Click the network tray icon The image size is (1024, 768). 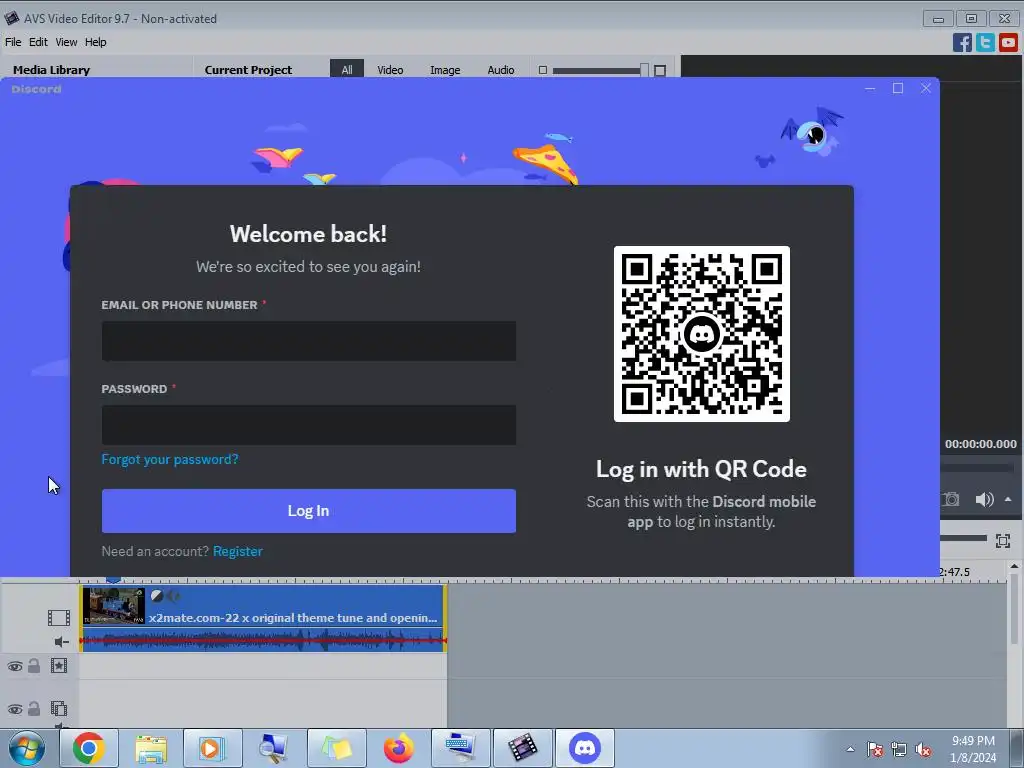[x=899, y=749]
